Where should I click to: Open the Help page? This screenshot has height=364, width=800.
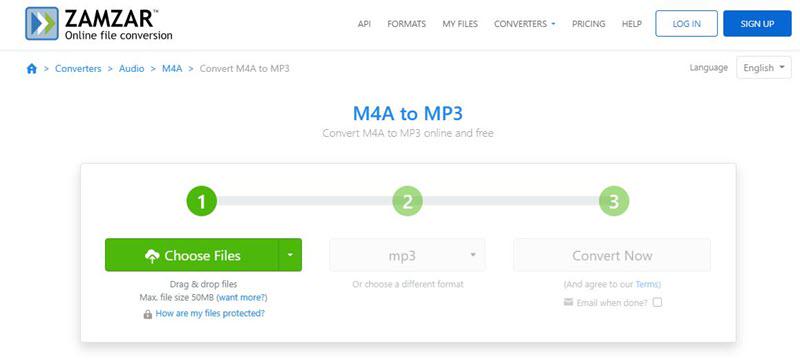(x=632, y=23)
